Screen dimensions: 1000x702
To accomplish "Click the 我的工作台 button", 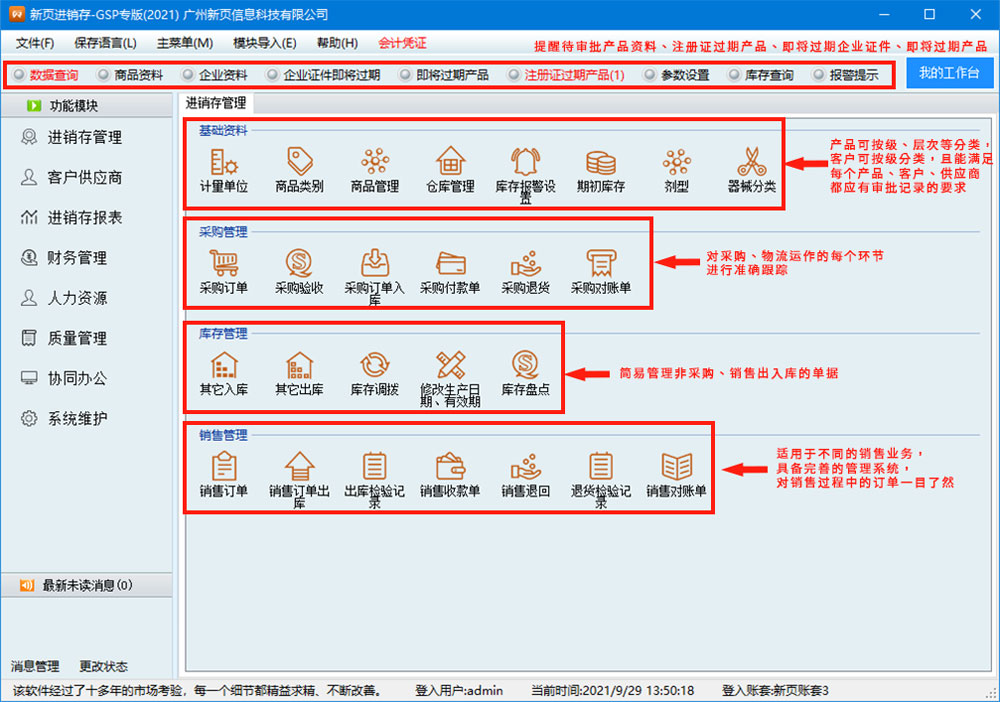I will [948, 74].
